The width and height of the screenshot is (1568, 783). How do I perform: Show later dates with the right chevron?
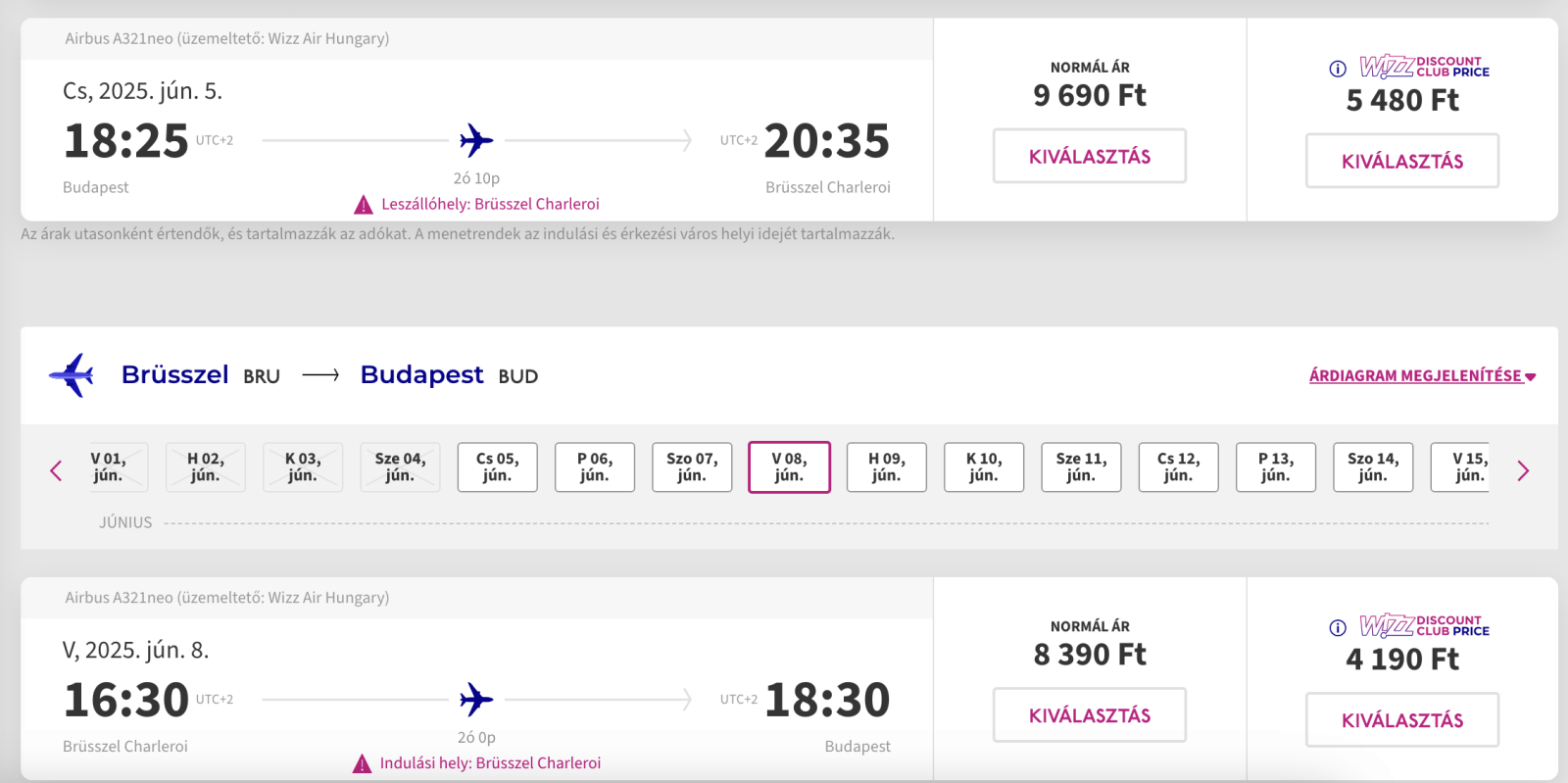[1523, 470]
